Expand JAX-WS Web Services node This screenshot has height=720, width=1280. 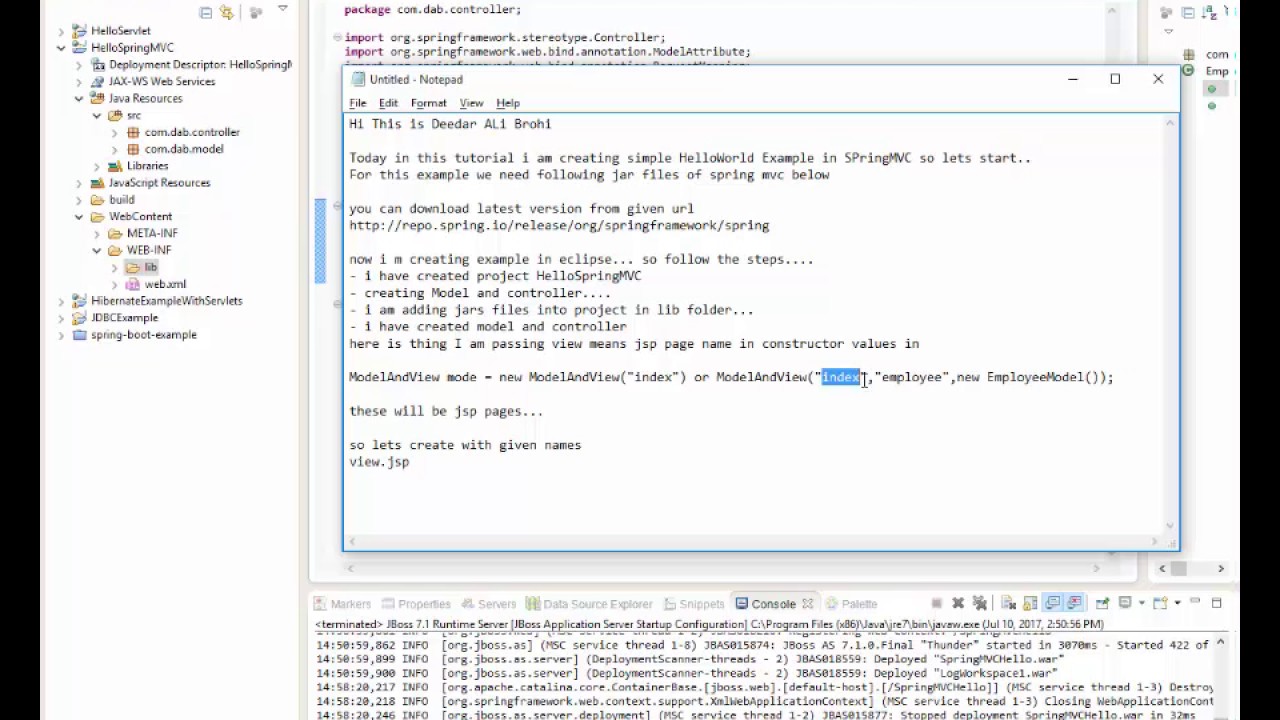pyautogui.click(x=79, y=82)
